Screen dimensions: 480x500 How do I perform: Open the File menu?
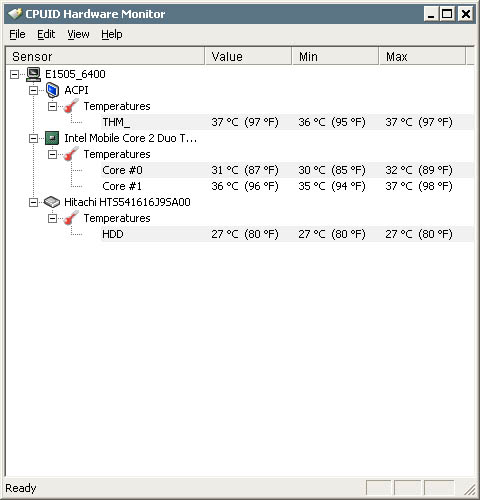point(17,34)
